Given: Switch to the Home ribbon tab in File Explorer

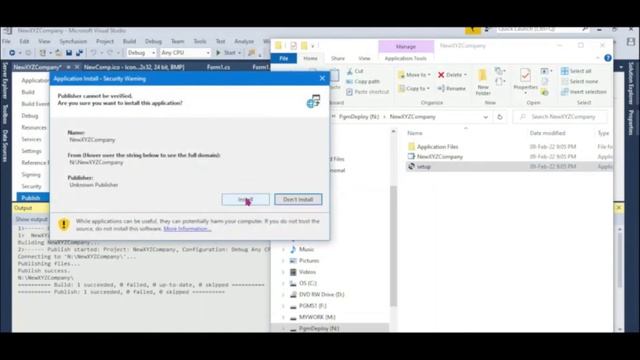Looking at the screenshot, I should pyautogui.click(x=310, y=58).
